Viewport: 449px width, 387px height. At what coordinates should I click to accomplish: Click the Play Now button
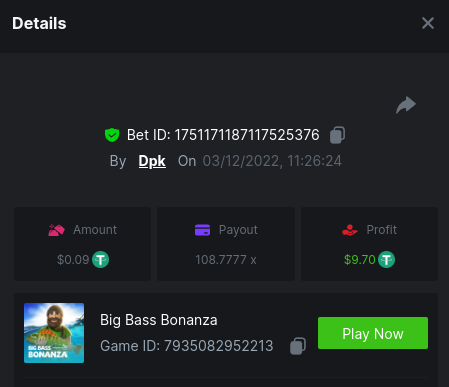pyautogui.click(x=373, y=333)
